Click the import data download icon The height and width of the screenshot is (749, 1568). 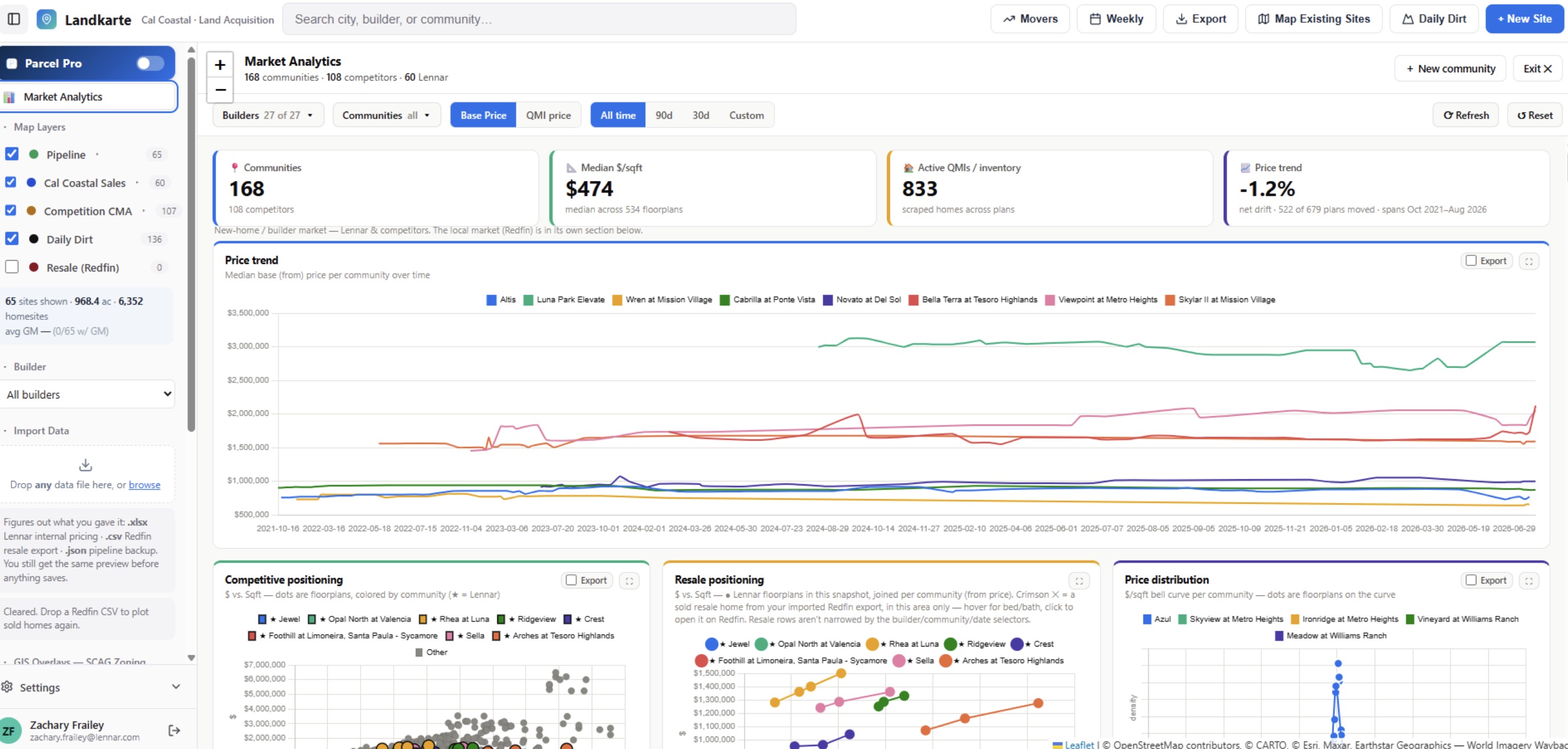pos(86,465)
